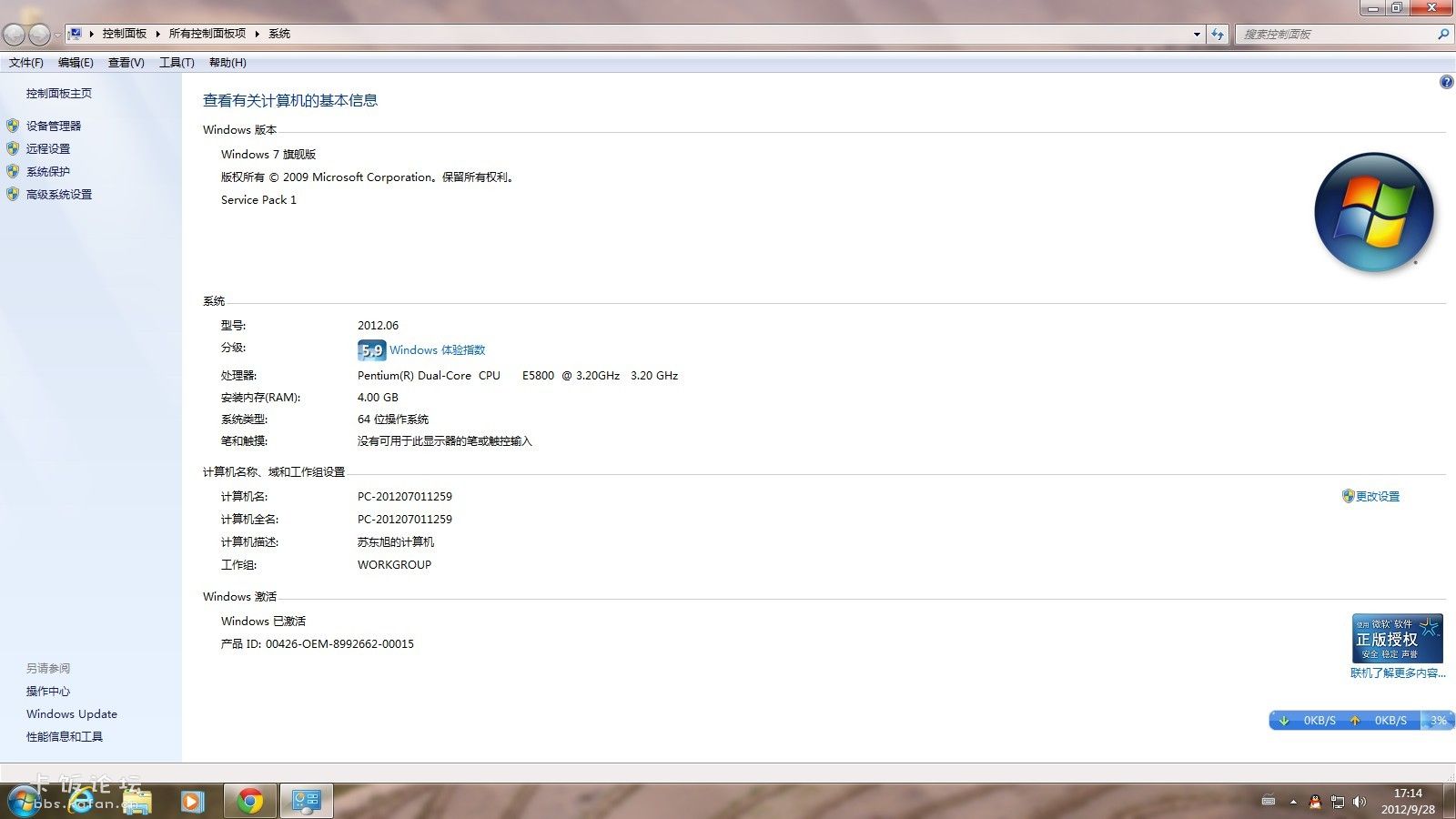Viewport: 1456px width, 819px height.
Task: Open the 查看(V) menu
Action: click(126, 63)
